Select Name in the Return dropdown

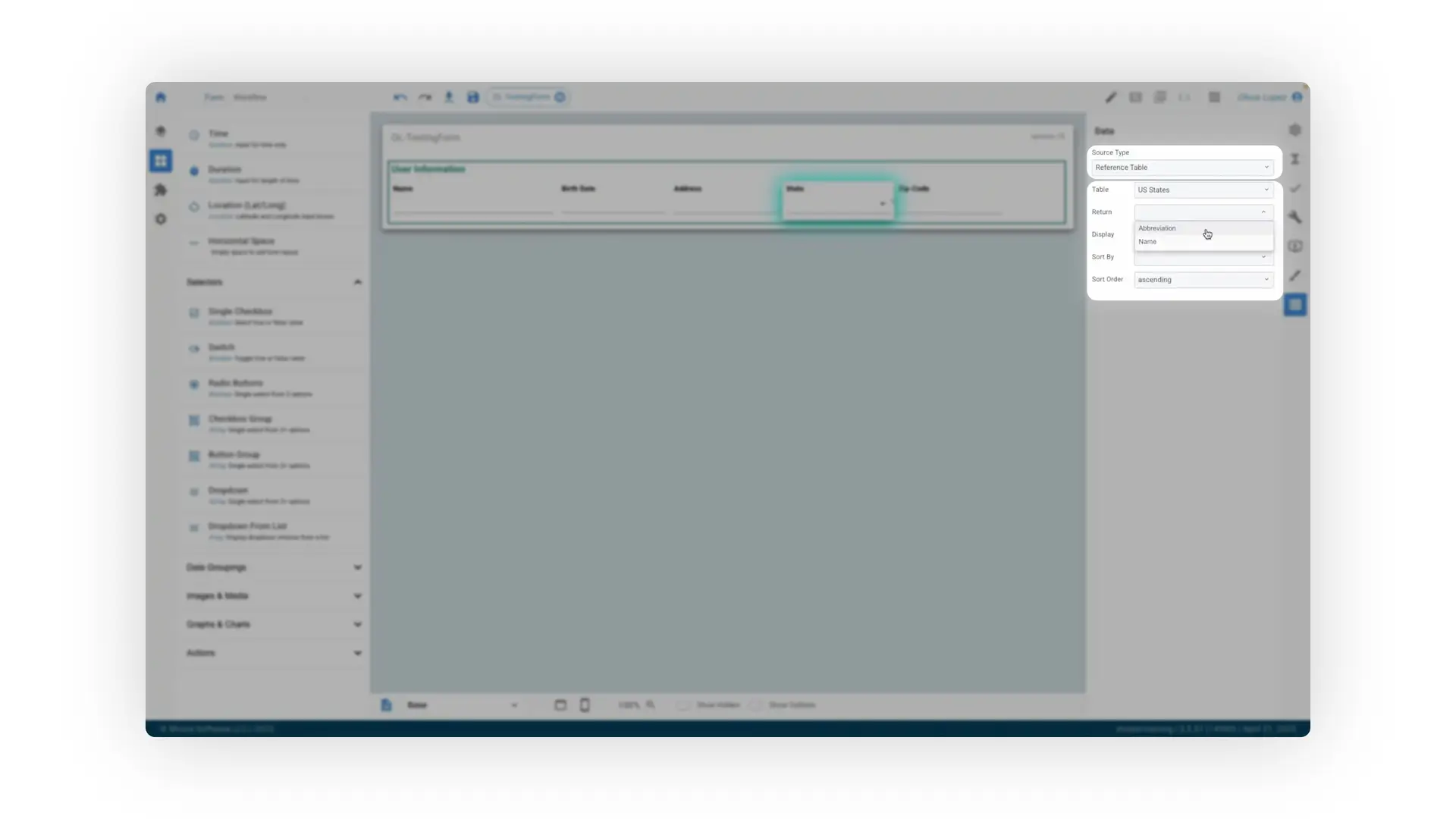[1147, 241]
